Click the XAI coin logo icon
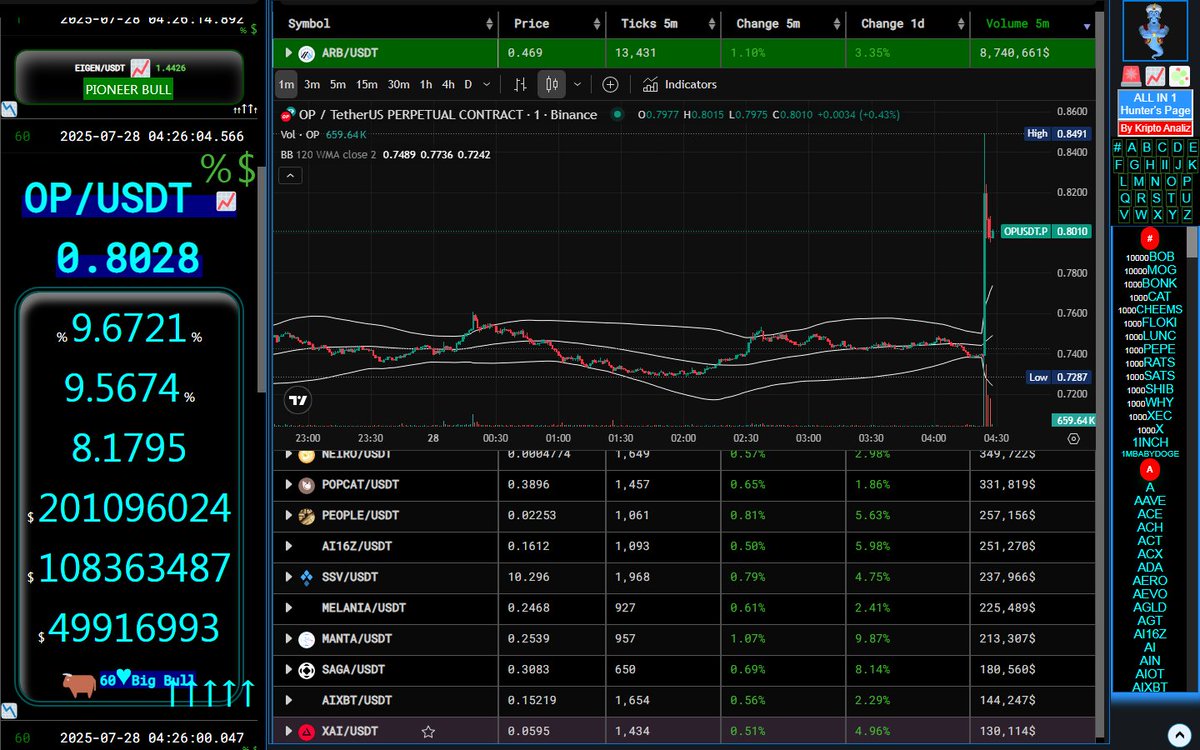 (307, 732)
